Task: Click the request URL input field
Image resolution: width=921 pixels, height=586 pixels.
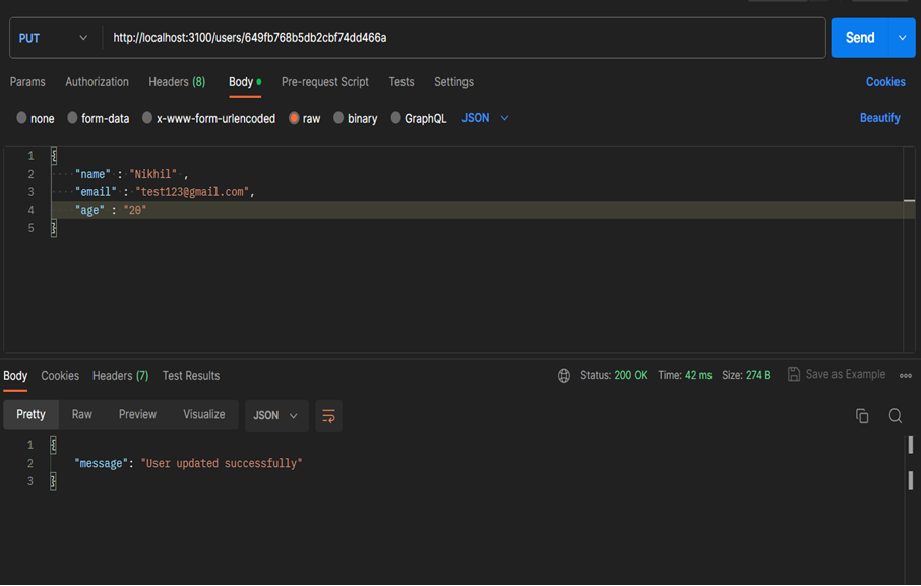Action: 464,38
